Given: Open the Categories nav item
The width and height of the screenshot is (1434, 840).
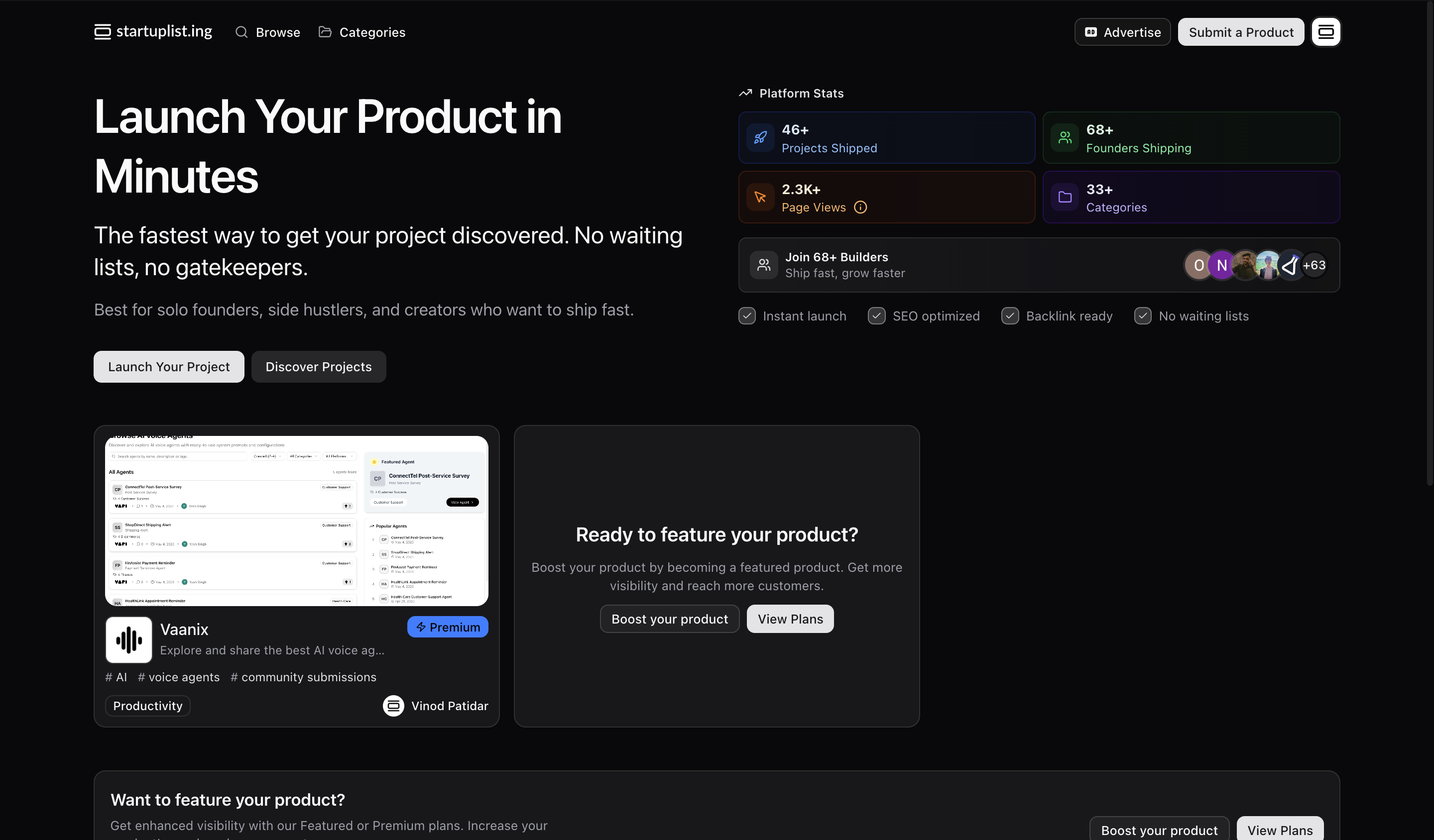Looking at the screenshot, I should tap(362, 32).
